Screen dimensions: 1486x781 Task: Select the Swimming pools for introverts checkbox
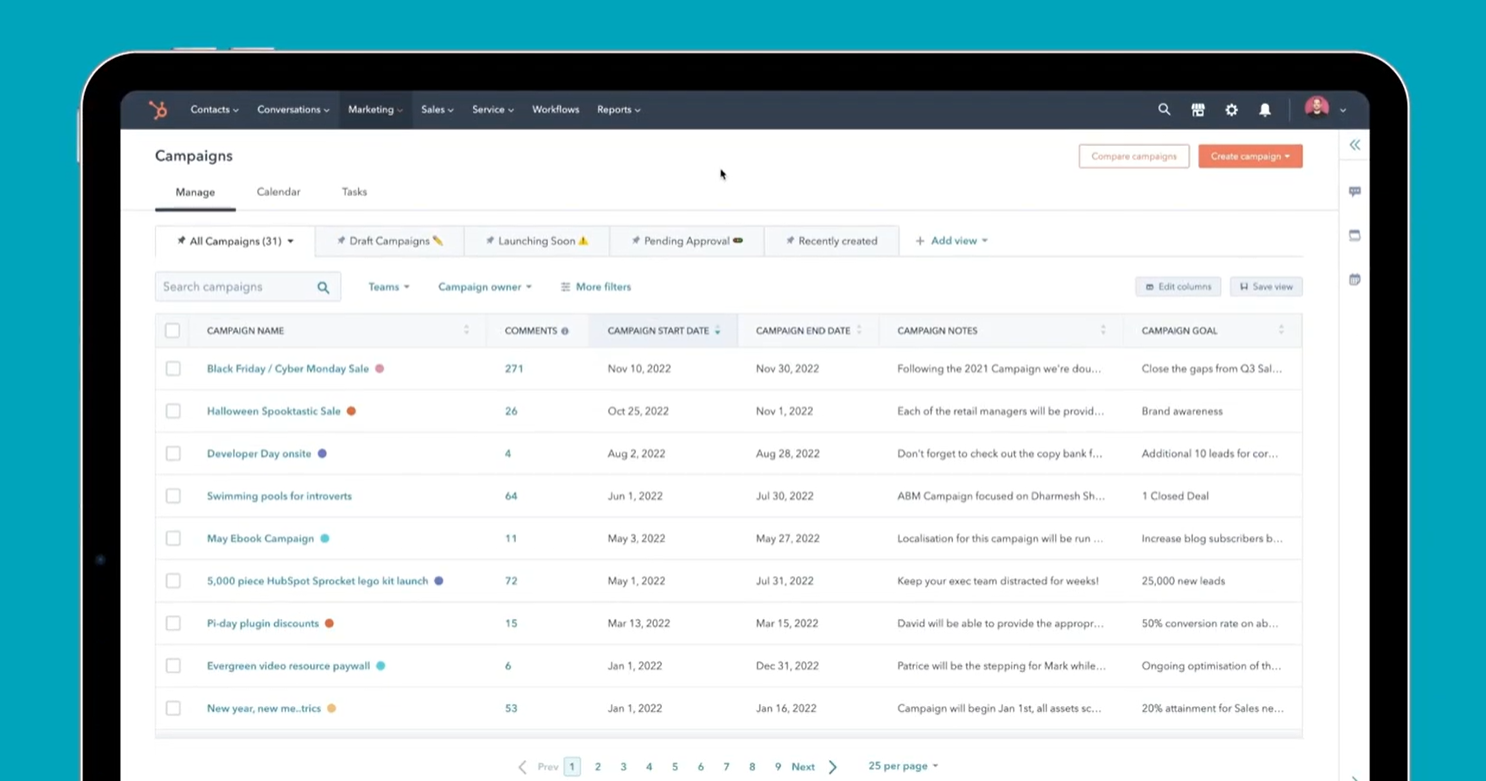point(173,496)
